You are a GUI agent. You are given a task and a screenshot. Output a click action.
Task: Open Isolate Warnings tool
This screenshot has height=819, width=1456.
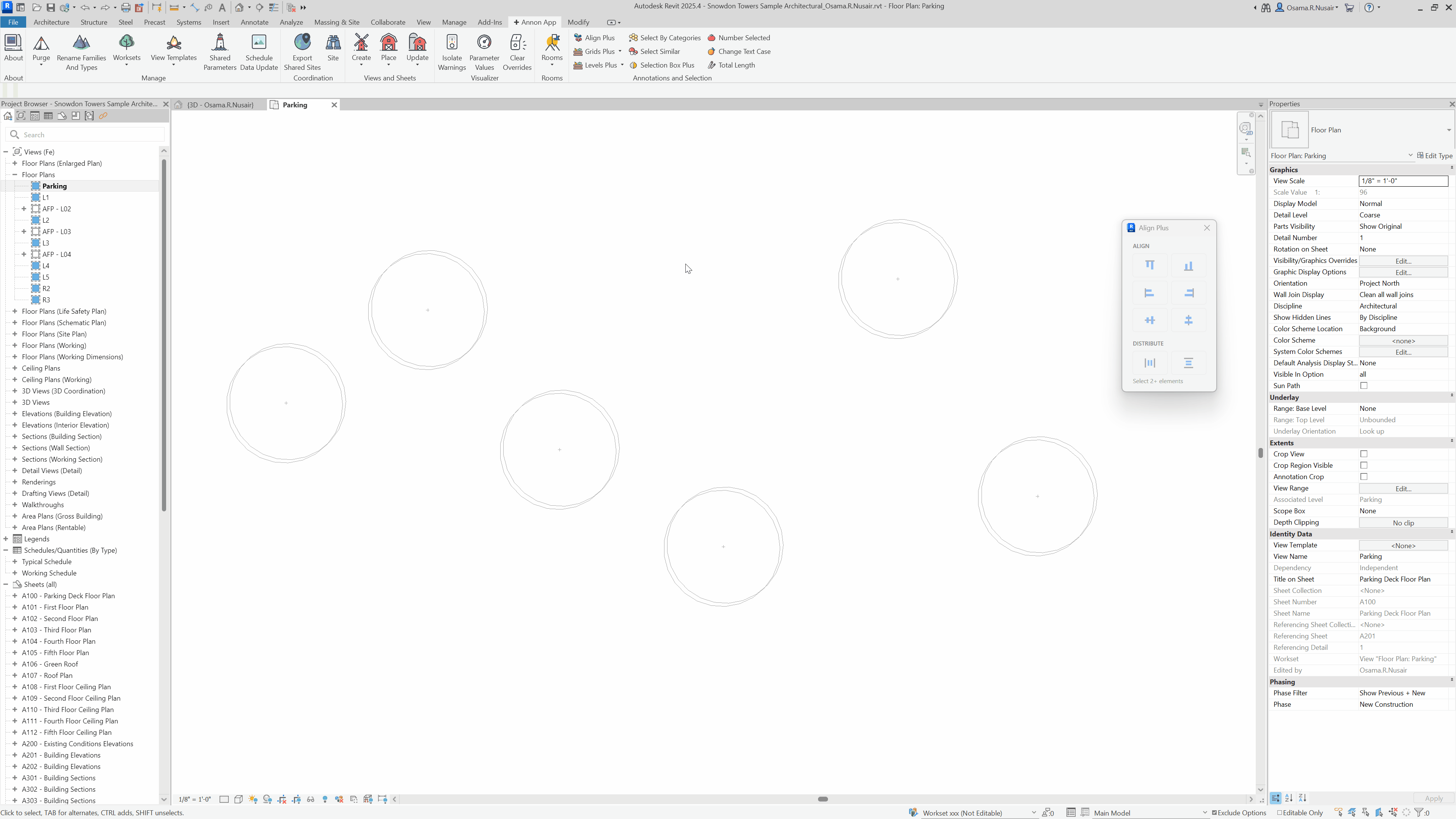[x=452, y=52]
